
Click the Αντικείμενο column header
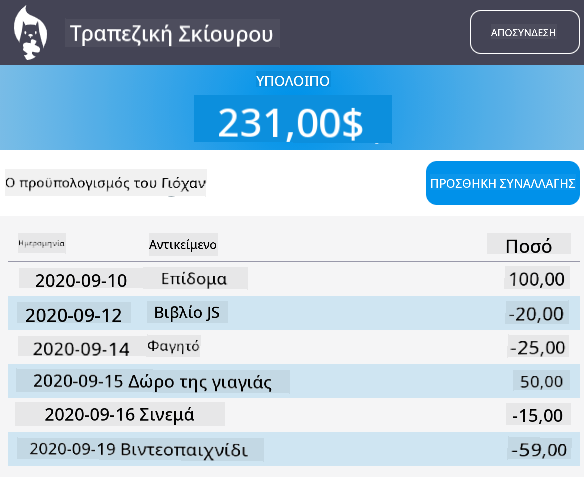[183, 244]
